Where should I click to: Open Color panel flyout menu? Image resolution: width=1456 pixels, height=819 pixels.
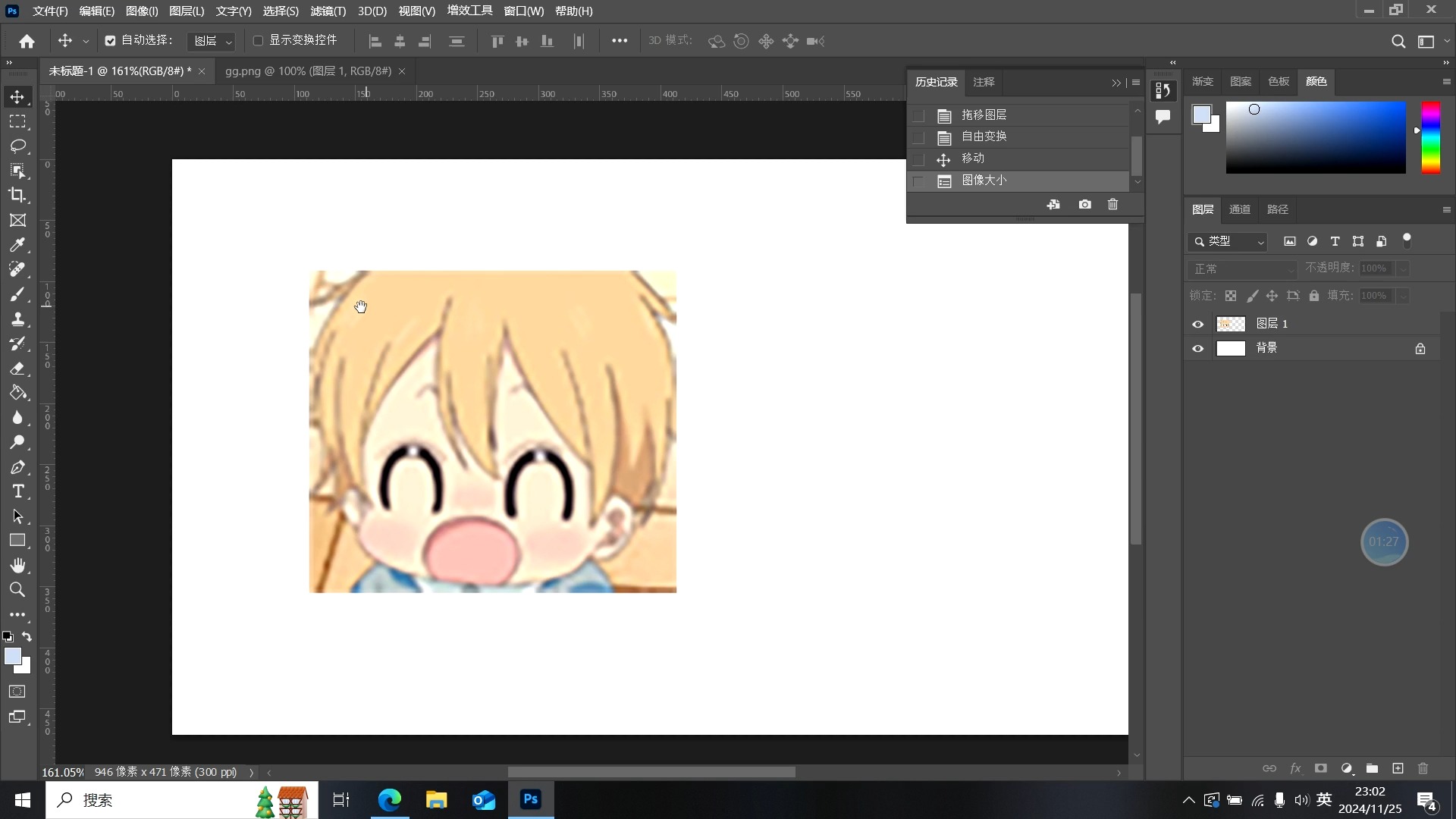(x=1446, y=82)
